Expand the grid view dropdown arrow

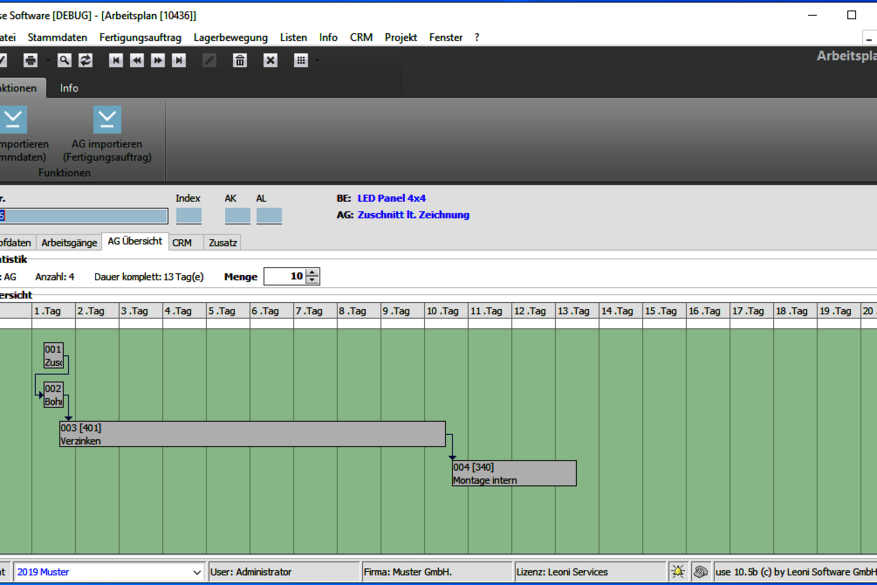317,61
